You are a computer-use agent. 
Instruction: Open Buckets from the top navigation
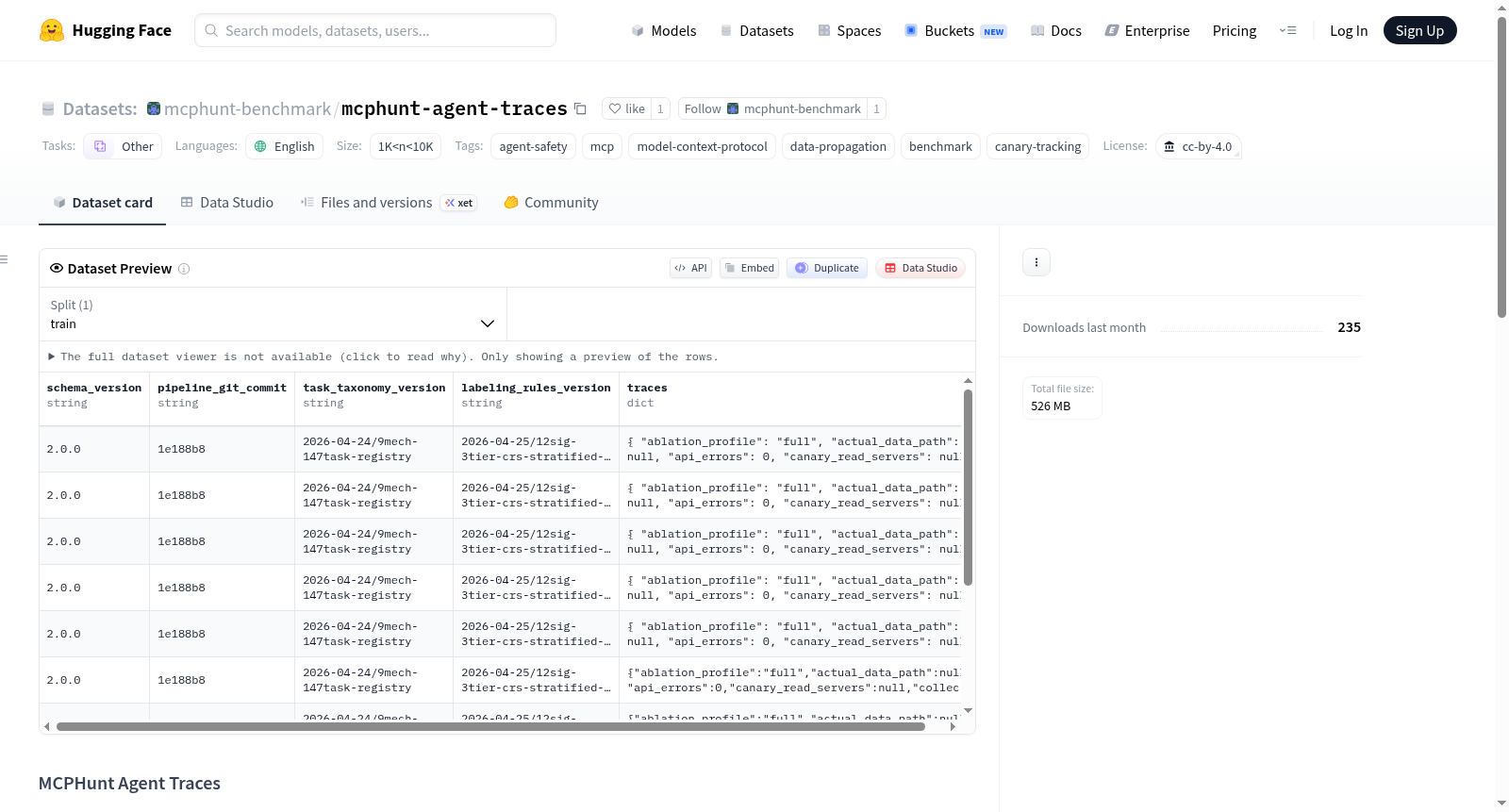[955, 30]
